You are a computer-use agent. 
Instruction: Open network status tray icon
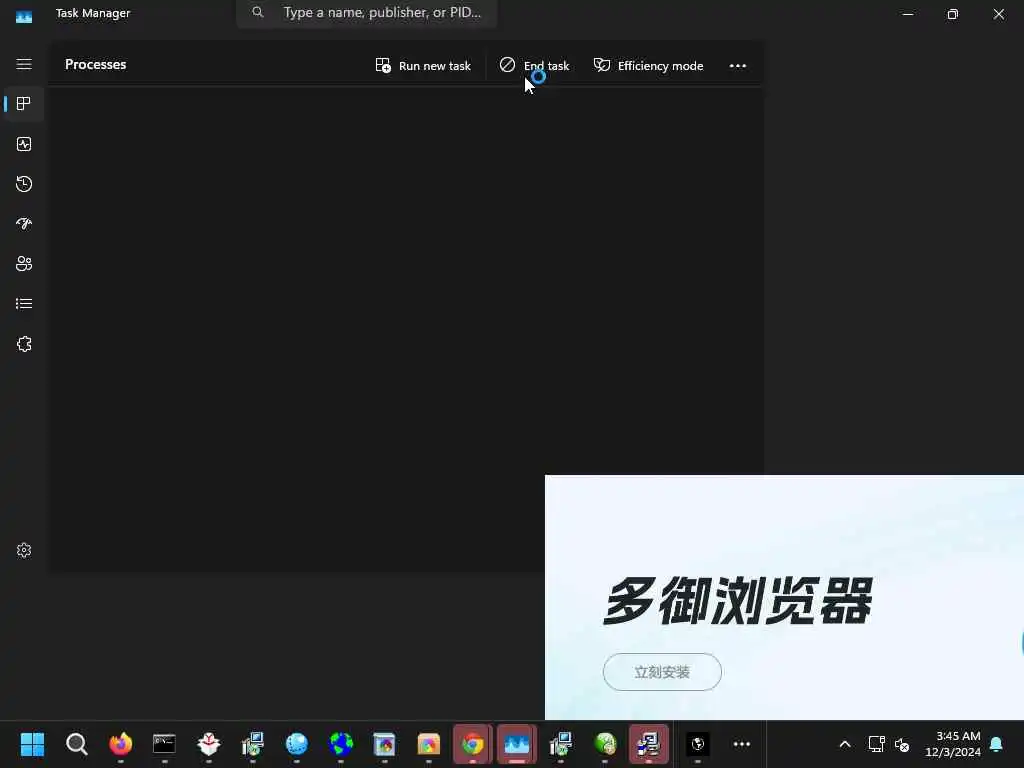click(876, 744)
